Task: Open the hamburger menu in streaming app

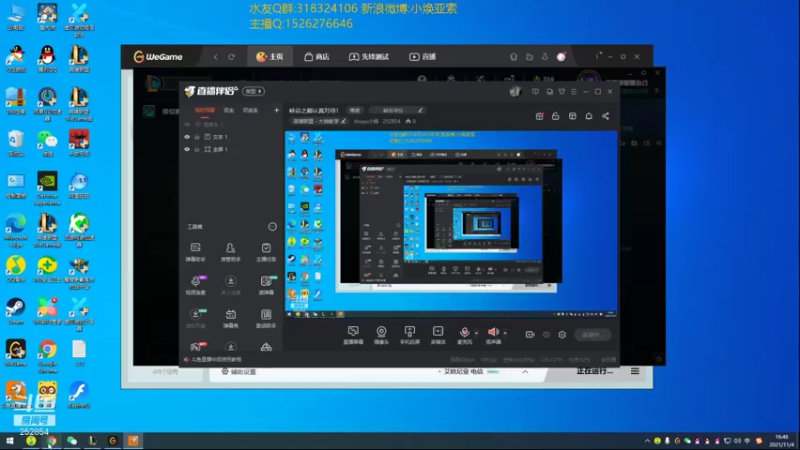Action: [574, 92]
